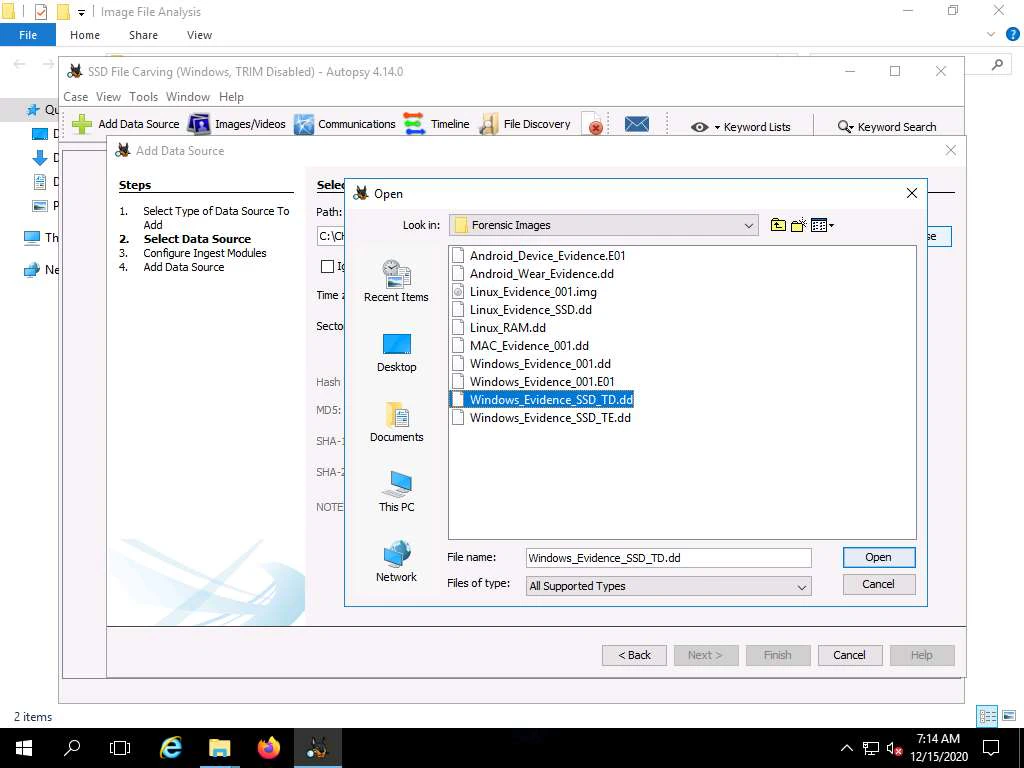Launch Internet Explorer from taskbar
1024x768 pixels.
click(x=170, y=748)
